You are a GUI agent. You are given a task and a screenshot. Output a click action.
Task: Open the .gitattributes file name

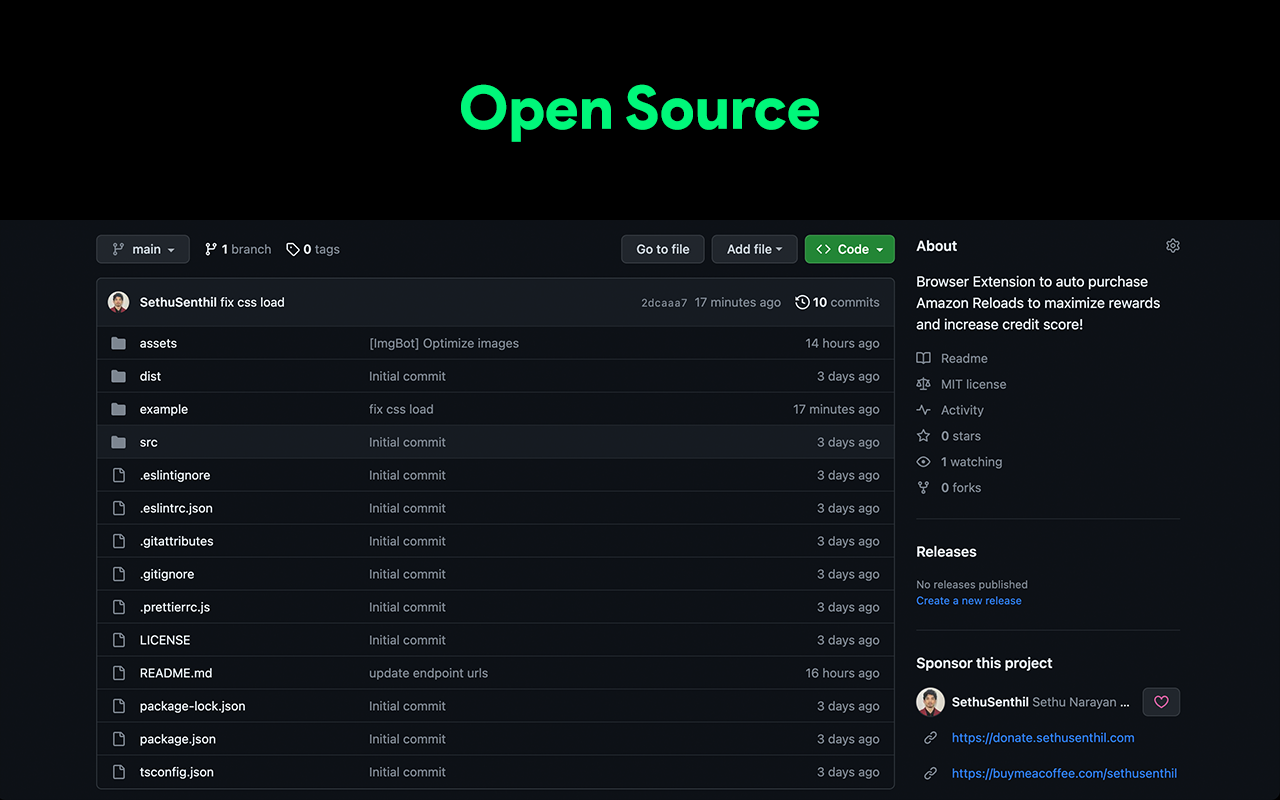point(177,541)
